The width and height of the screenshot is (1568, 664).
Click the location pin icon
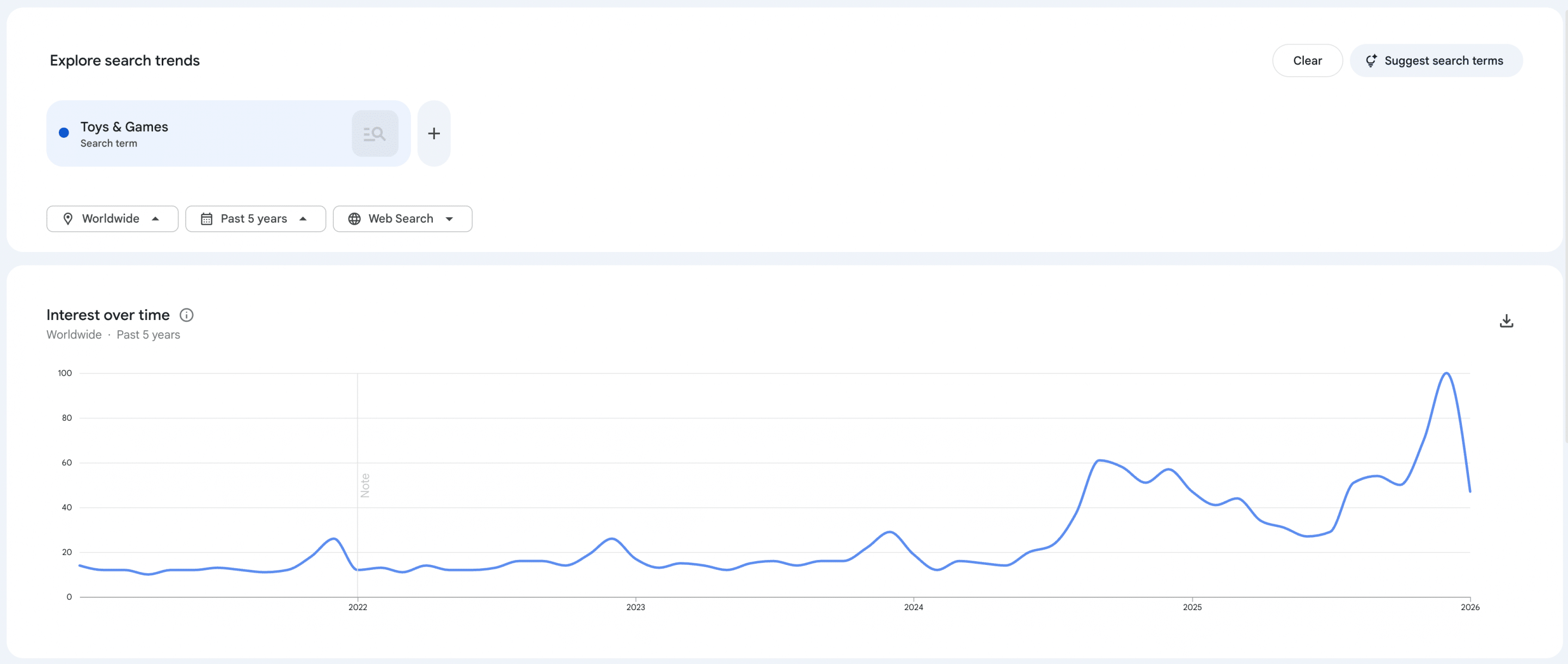point(68,218)
